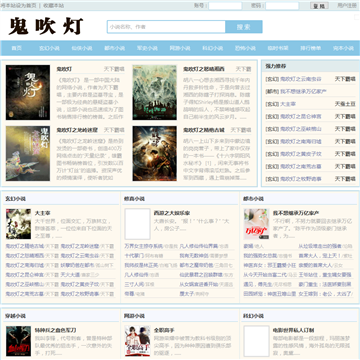Open the 西游之大娱乐家 title link
Screen dimensions: 360x360
(172, 213)
